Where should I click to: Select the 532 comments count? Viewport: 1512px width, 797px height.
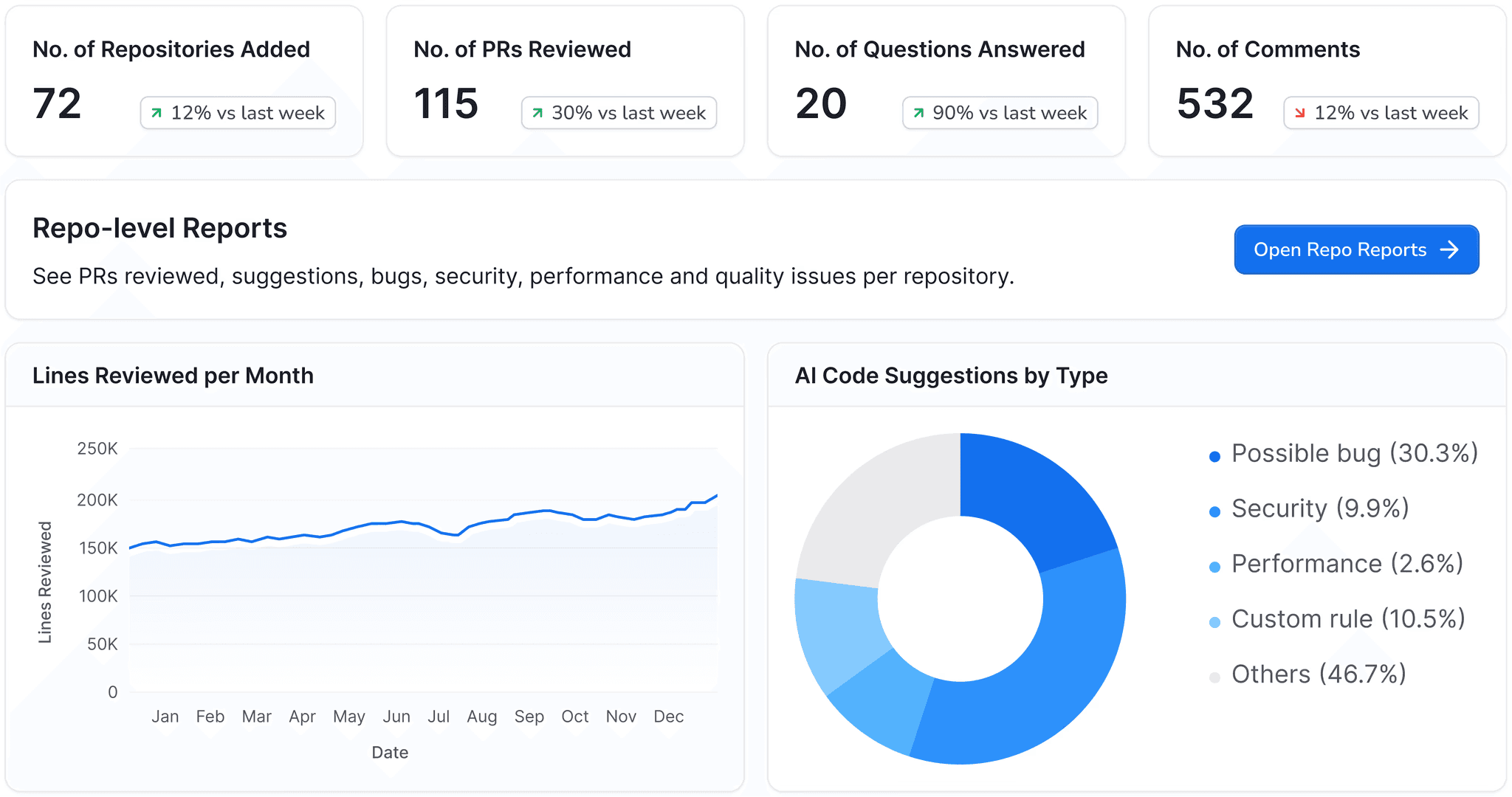1214,103
